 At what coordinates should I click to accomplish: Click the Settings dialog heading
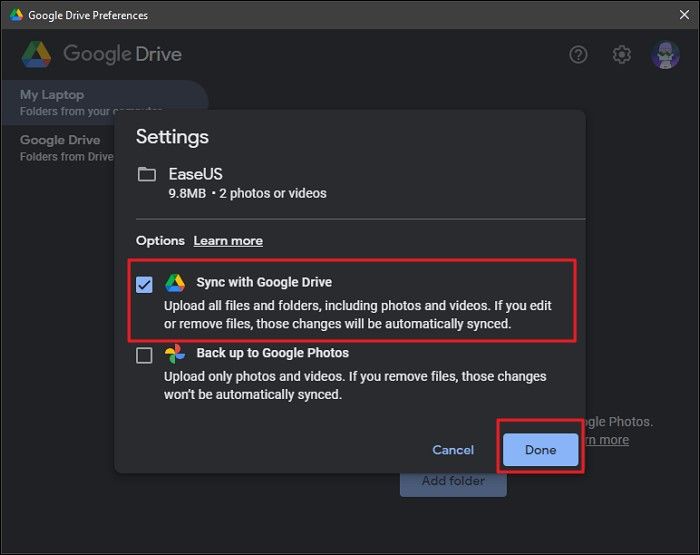click(172, 137)
